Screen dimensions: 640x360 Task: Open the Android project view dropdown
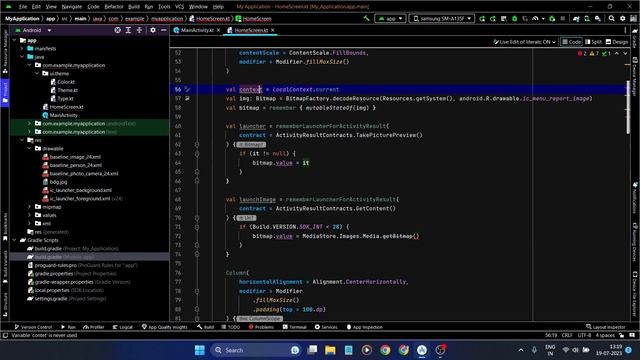33,30
